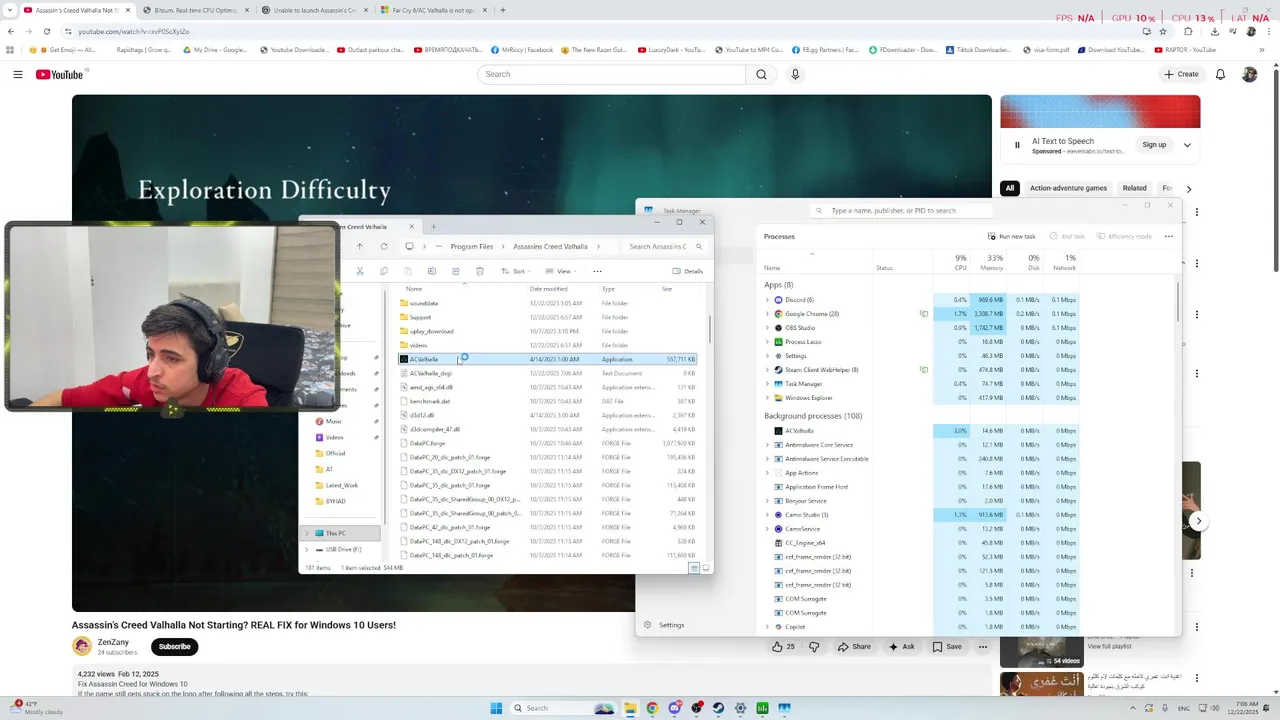This screenshot has width=1280, height=720.
Task: Dislike the YouTube video
Action: click(x=814, y=647)
